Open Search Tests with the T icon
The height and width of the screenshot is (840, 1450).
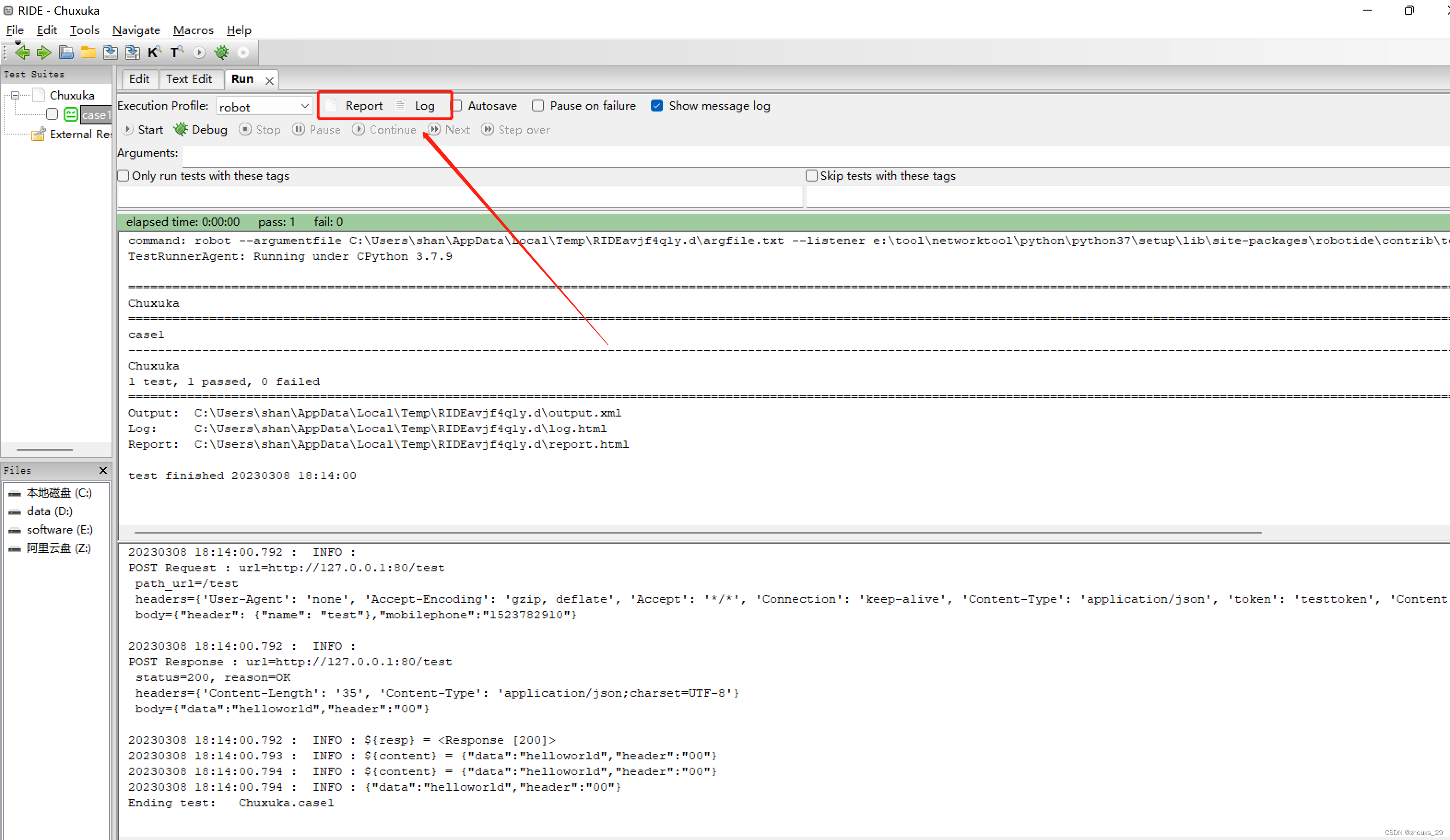[177, 53]
